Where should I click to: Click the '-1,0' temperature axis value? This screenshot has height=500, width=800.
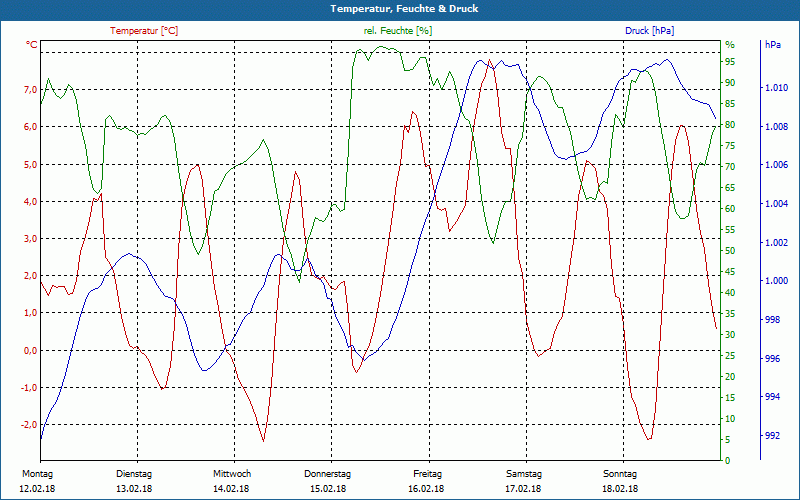tap(29, 388)
